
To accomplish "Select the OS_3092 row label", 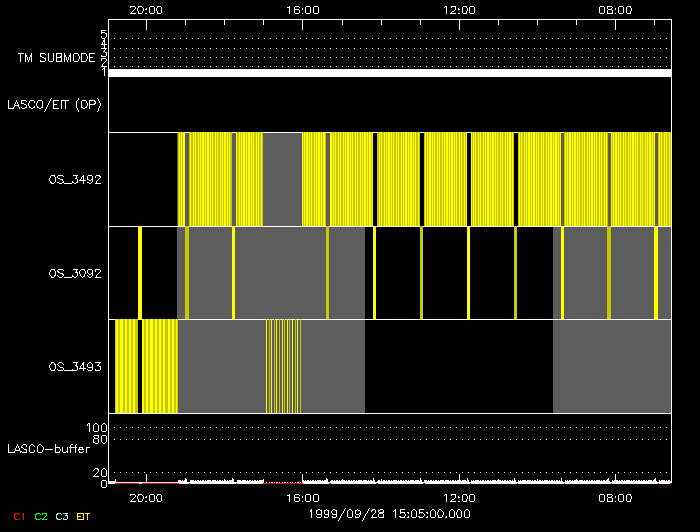I will tap(75, 273).
